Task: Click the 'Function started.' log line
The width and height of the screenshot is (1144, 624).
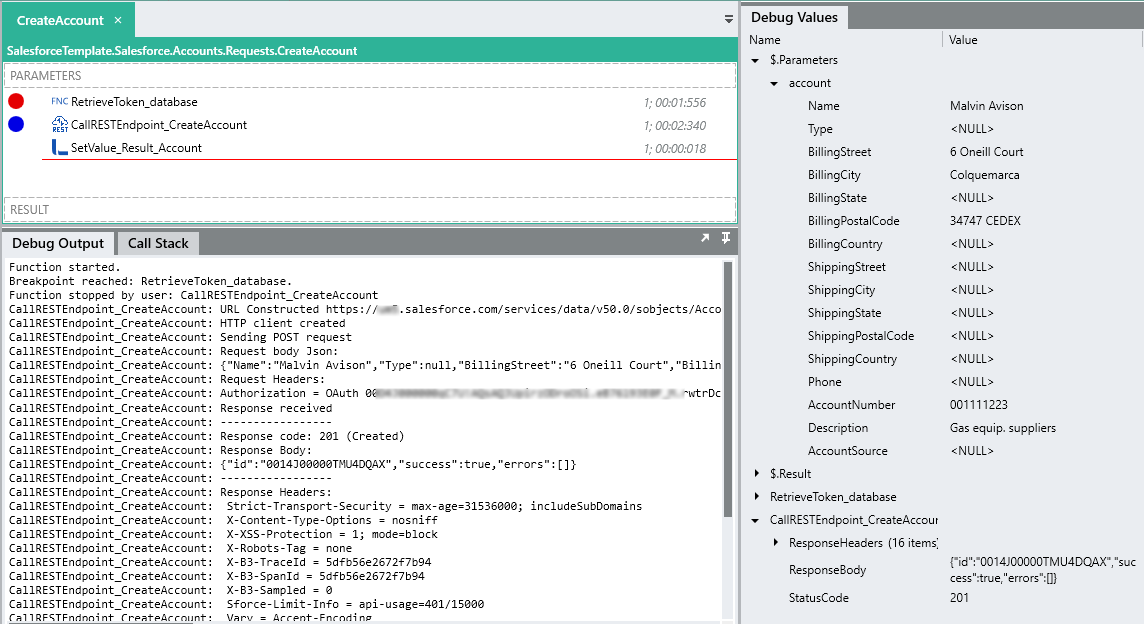Action: [64, 267]
